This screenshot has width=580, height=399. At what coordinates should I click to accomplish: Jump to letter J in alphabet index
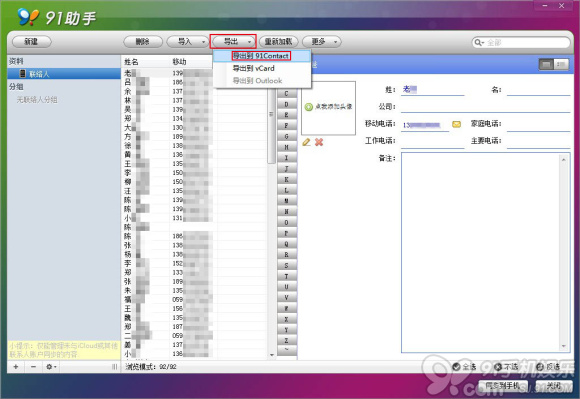(287, 169)
